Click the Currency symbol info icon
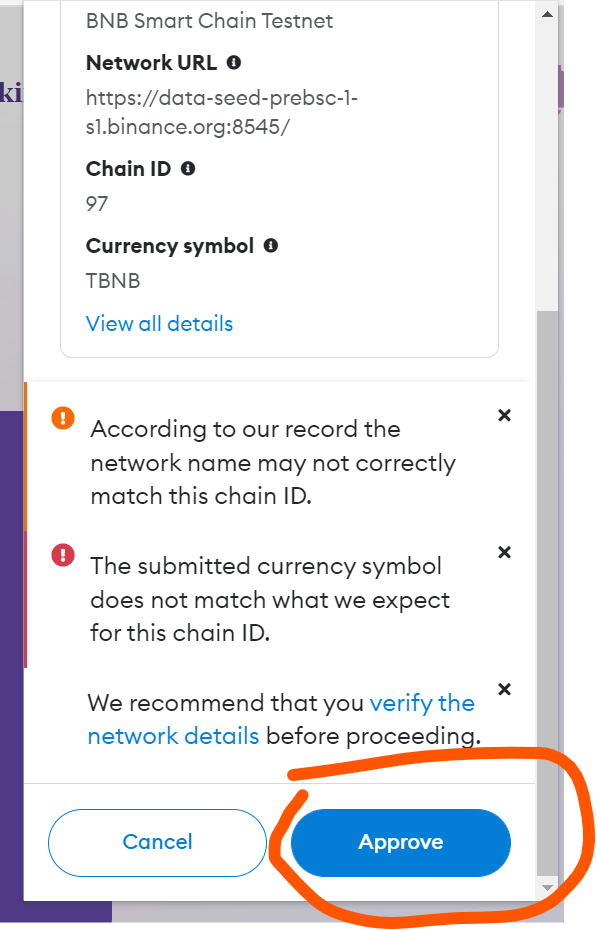Image resolution: width=597 pixels, height=930 pixels. (x=270, y=245)
